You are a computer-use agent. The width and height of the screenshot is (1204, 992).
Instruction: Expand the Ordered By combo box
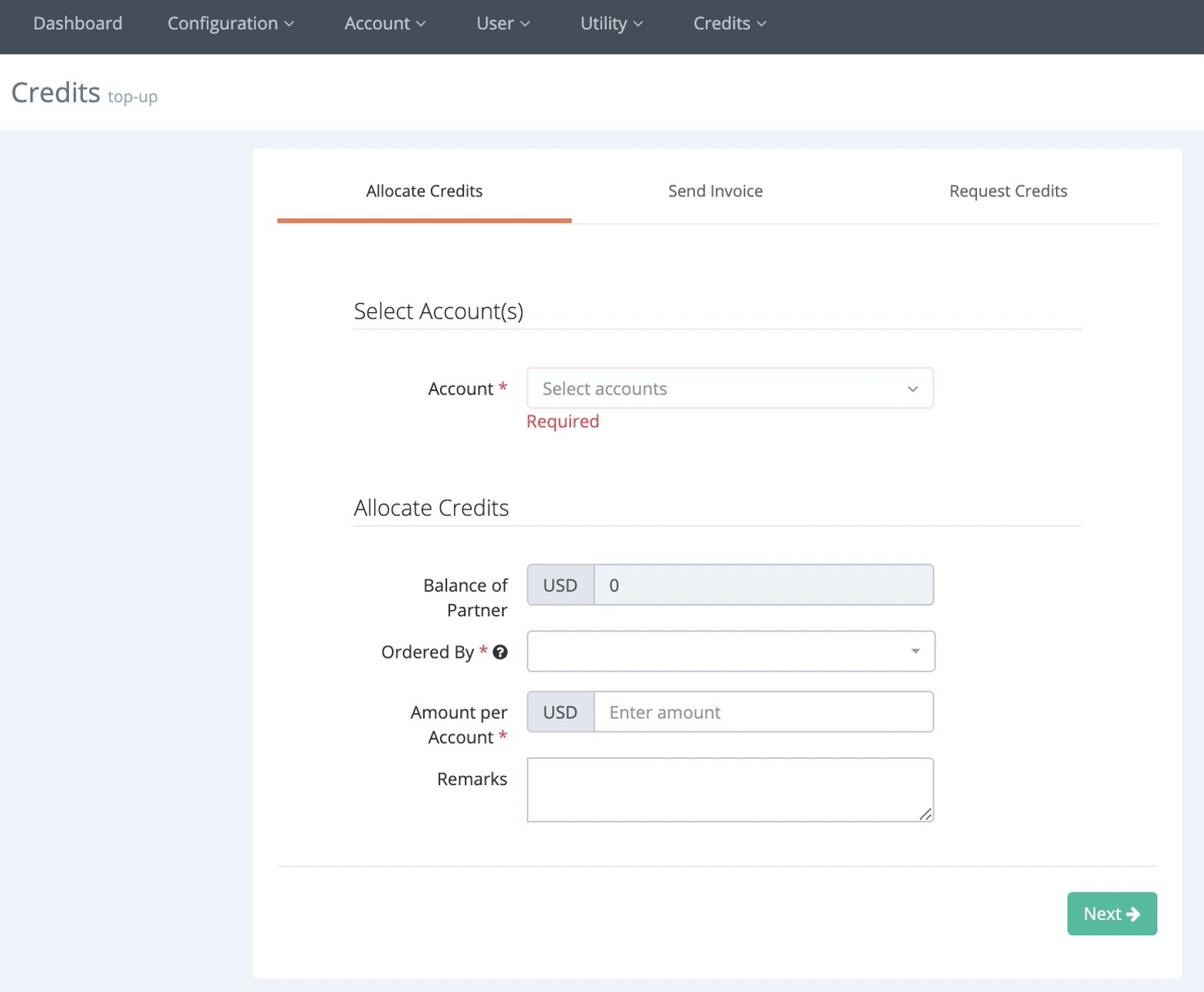pos(730,652)
